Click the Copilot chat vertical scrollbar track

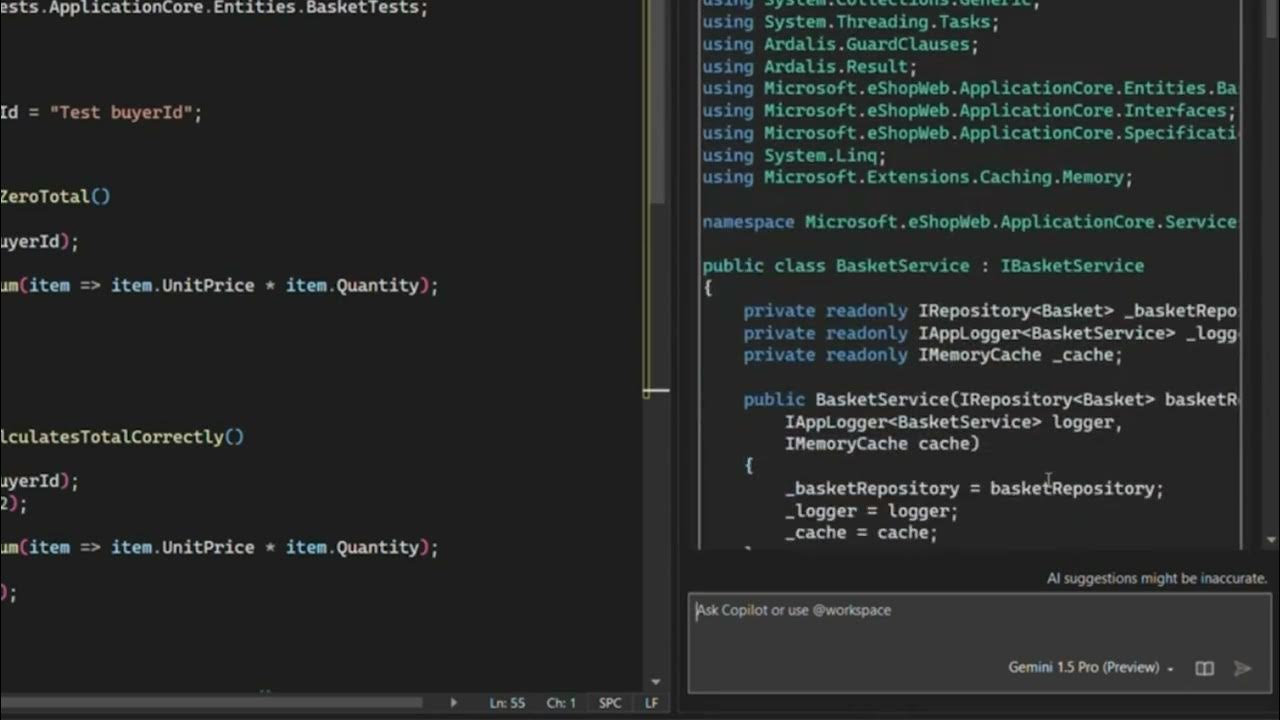[x=1271, y=300]
